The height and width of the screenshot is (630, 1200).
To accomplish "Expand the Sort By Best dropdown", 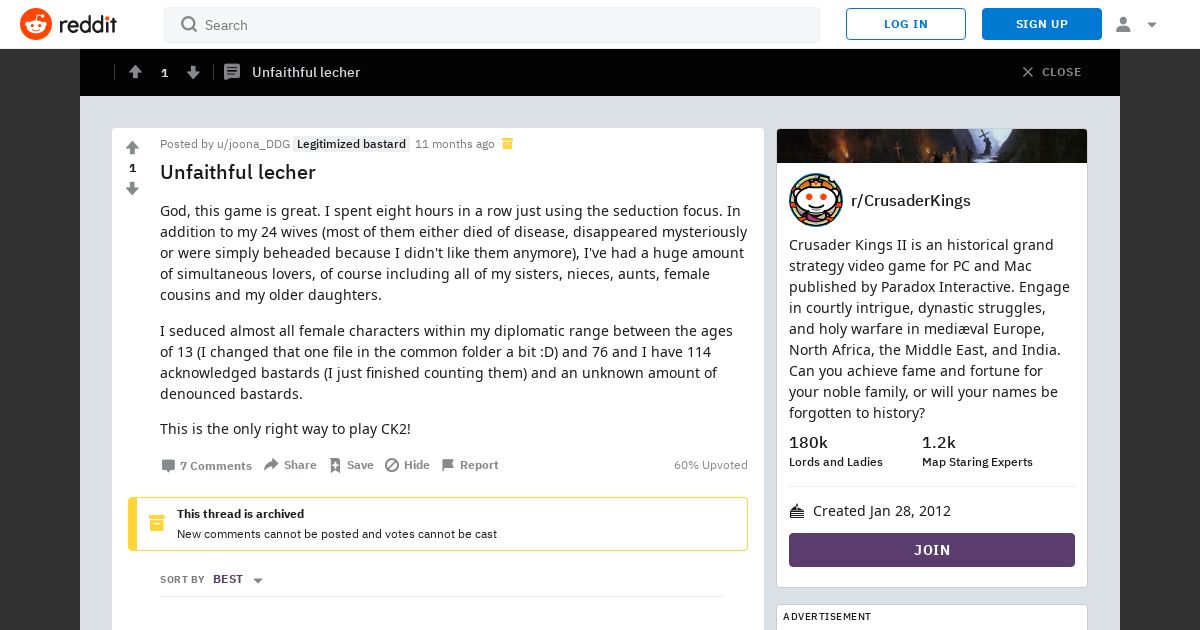I will [x=238, y=579].
